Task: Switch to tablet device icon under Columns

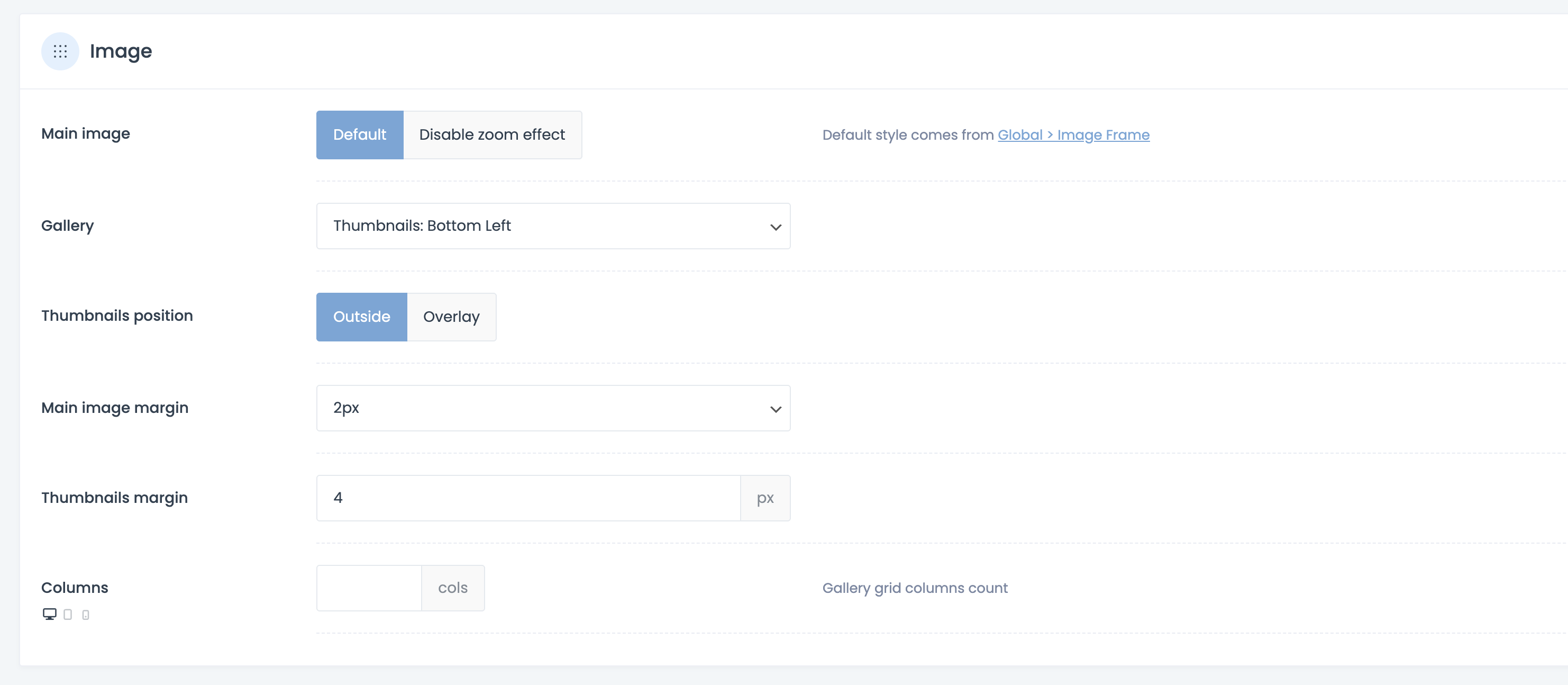Action: (68, 615)
